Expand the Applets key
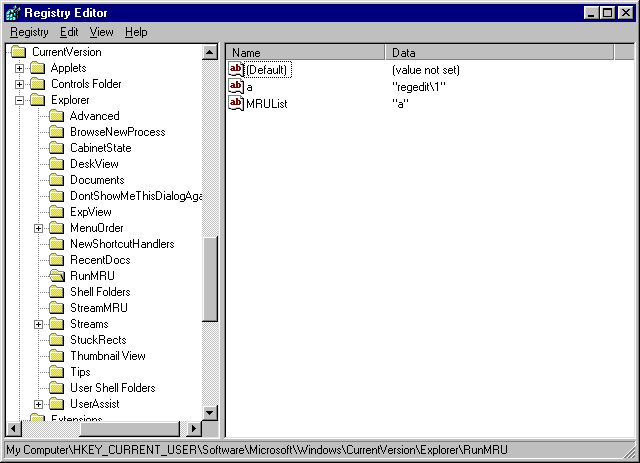640x463 pixels. 19,68
